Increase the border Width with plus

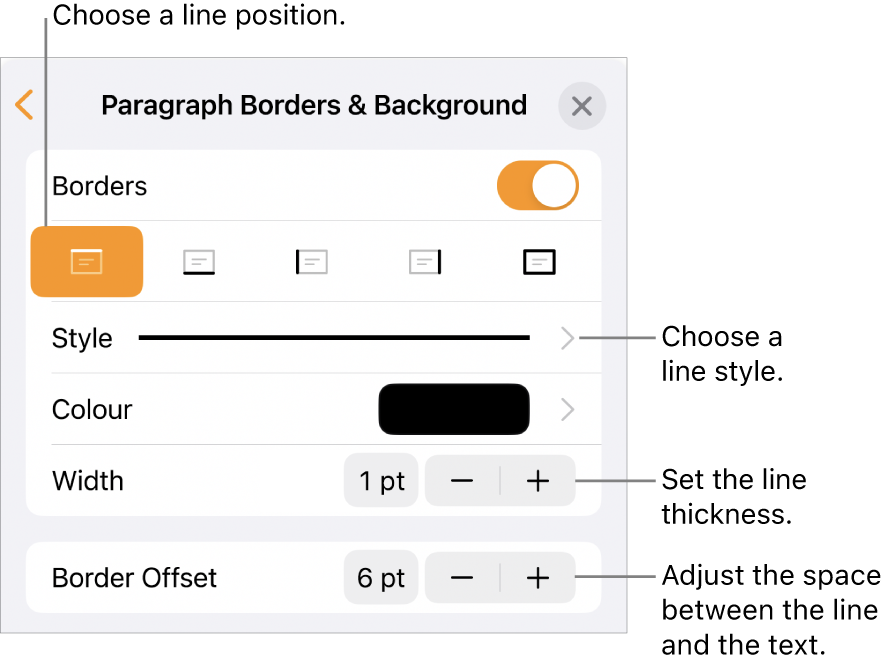[538, 481]
